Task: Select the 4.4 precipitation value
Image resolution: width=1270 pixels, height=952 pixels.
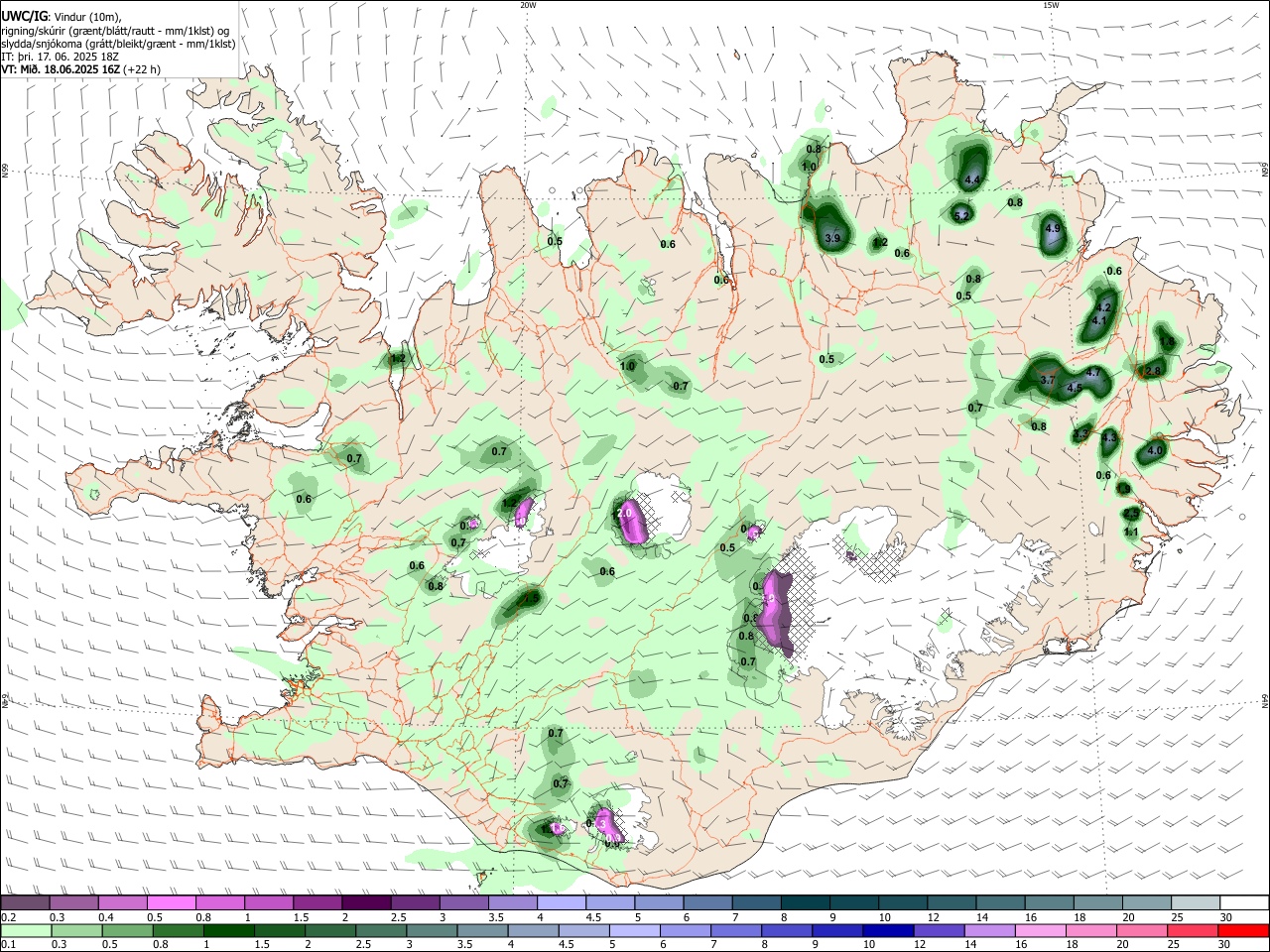Action: pyautogui.click(x=972, y=179)
